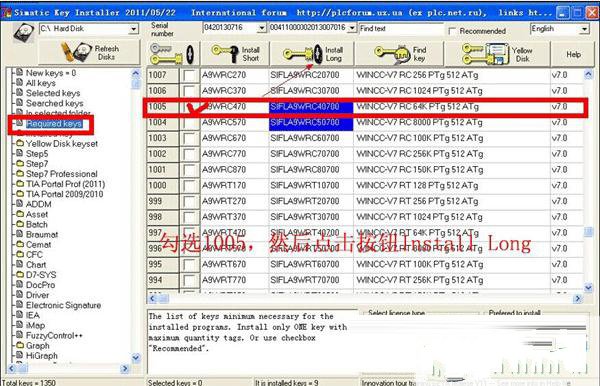Enable the Recommended checkbox
This screenshot has width=600, height=386.
452,31
